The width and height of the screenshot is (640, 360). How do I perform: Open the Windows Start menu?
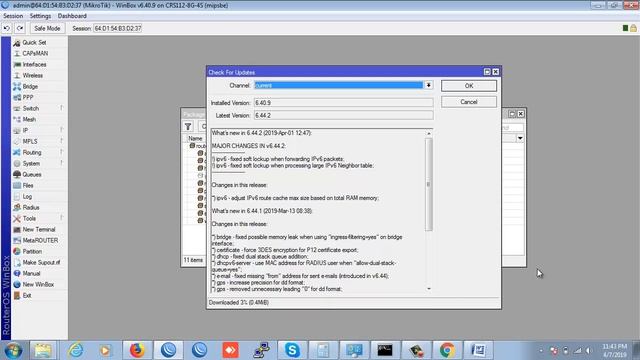click(x=13, y=350)
